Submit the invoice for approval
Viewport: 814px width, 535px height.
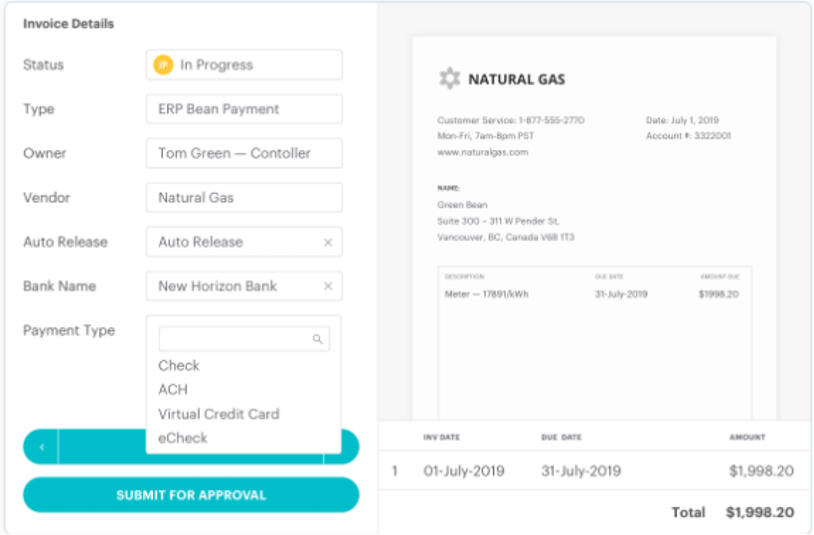click(x=191, y=495)
